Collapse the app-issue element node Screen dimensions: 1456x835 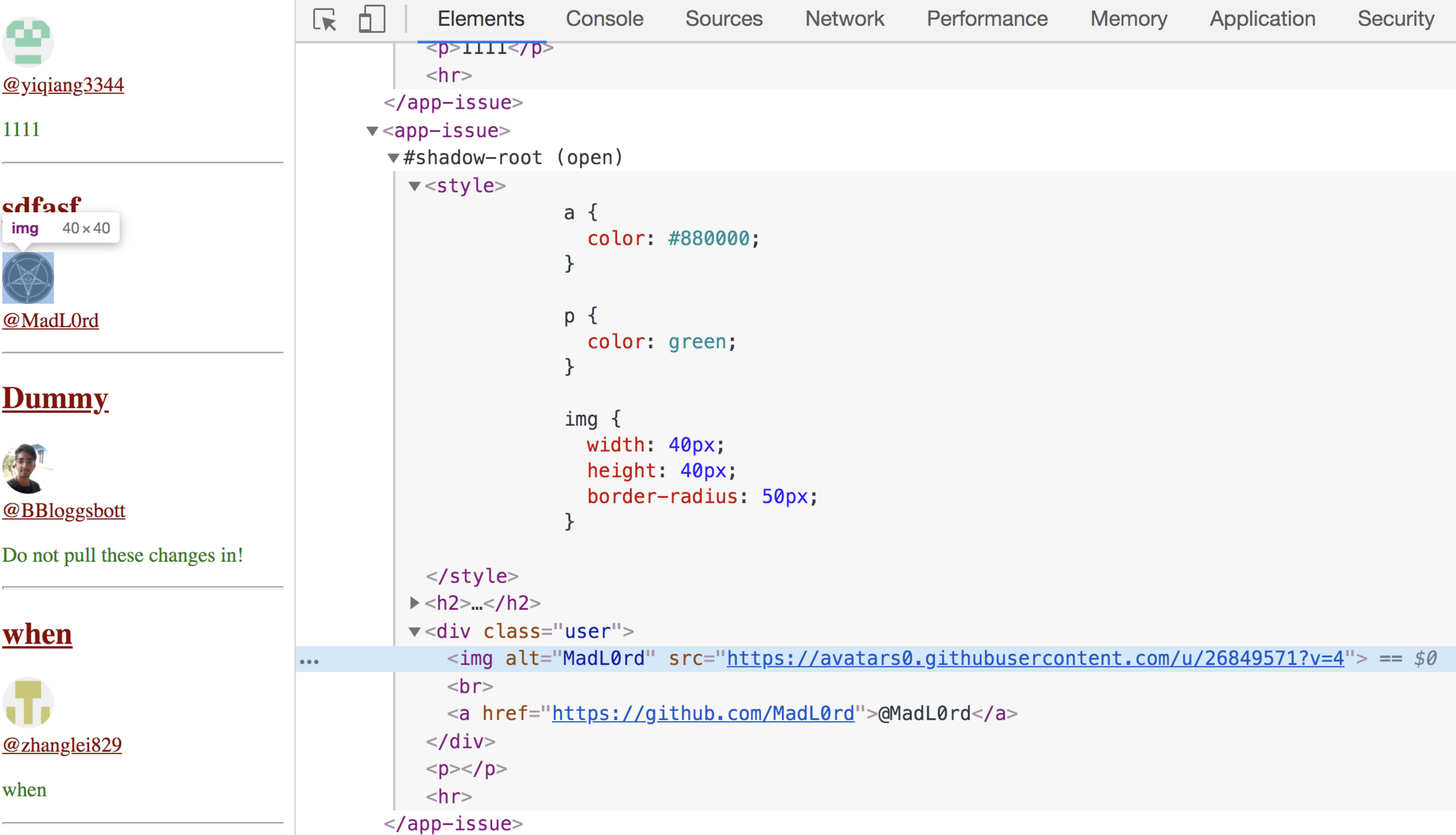[373, 131]
